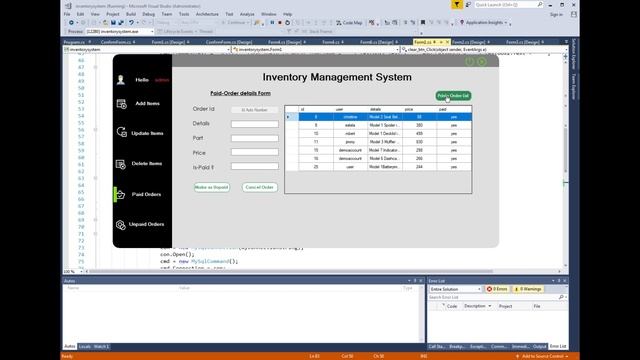Screen dimensions: 640x360
Task: Open the Analyze menu
Action: coord(247,14)
